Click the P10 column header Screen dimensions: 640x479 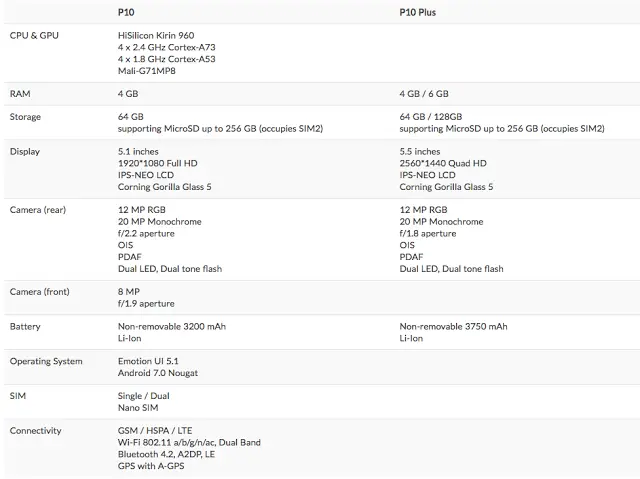click(x=126, y=12)
